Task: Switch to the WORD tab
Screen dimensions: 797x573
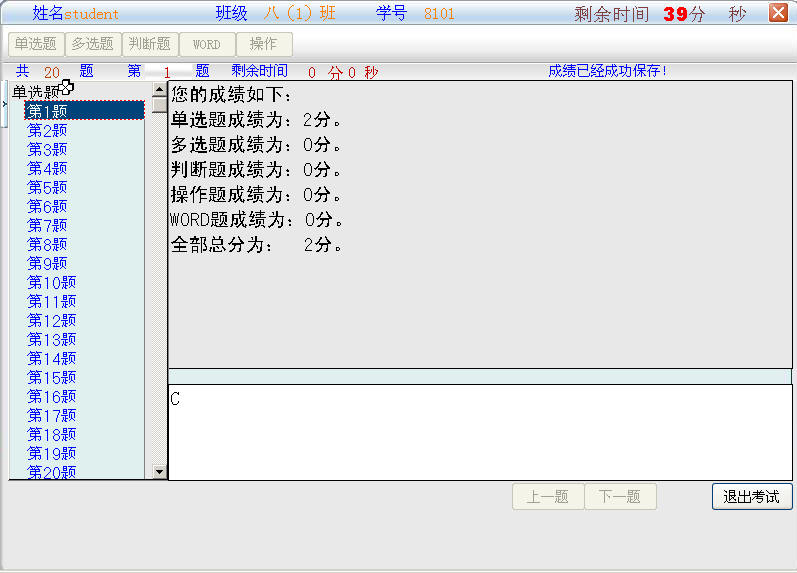Action: point(207,44)
